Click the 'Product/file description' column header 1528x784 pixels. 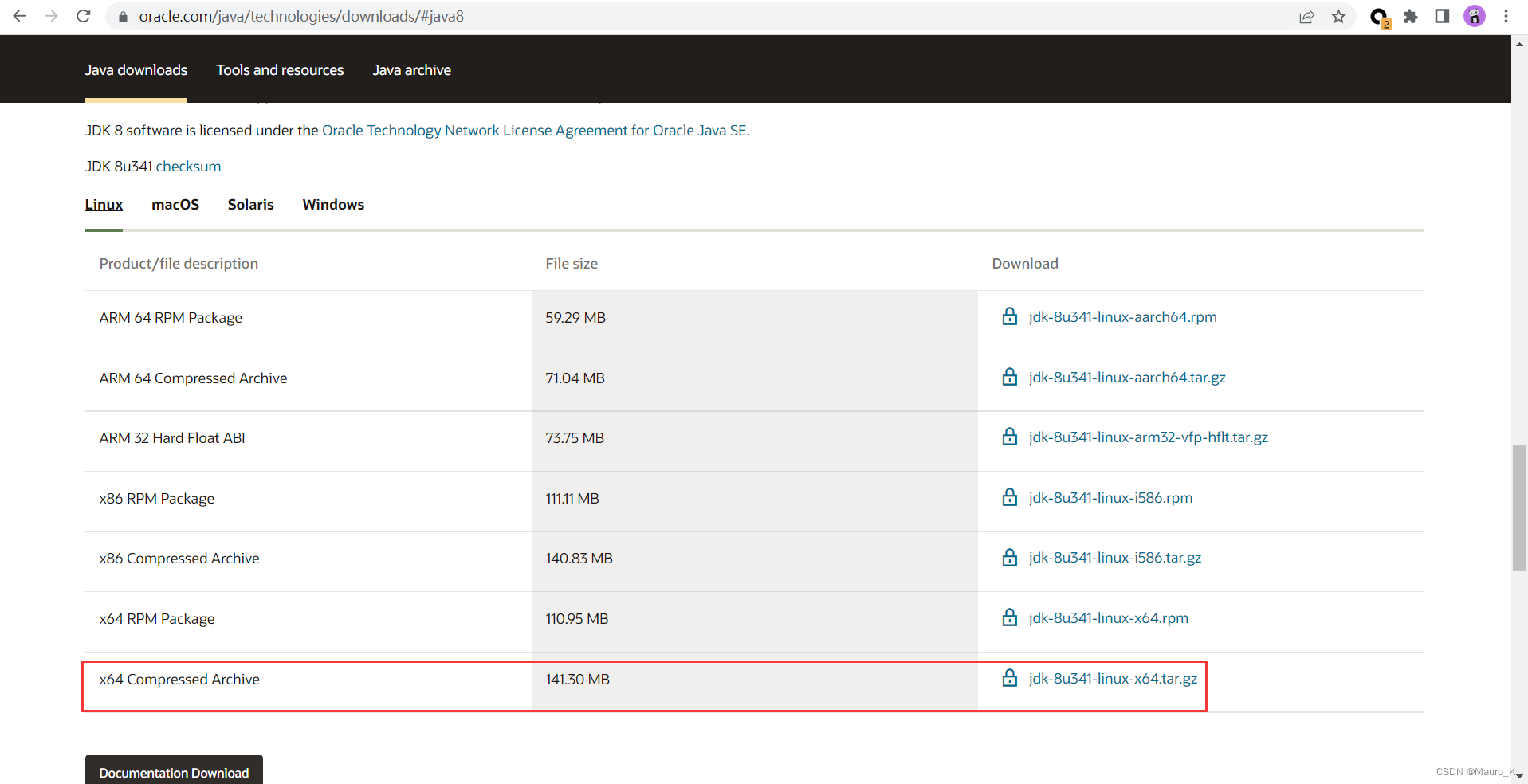pyautogui.click(x=179, y=263)
